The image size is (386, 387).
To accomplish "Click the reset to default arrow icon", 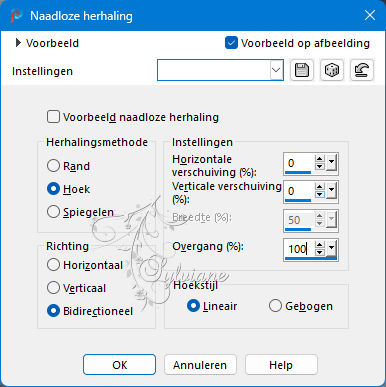I will 362,70.
